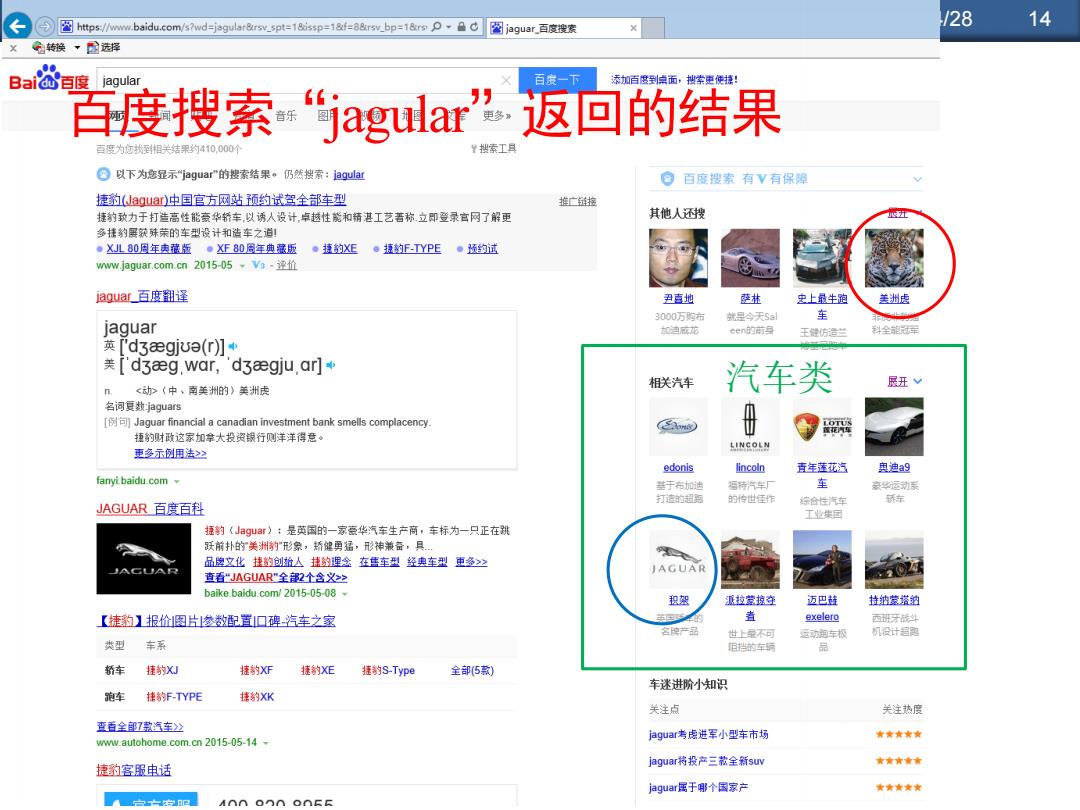Click the 捷豹S-Type model link
This screenshot has width=1080, height=810.
click(x=388, y=670)
